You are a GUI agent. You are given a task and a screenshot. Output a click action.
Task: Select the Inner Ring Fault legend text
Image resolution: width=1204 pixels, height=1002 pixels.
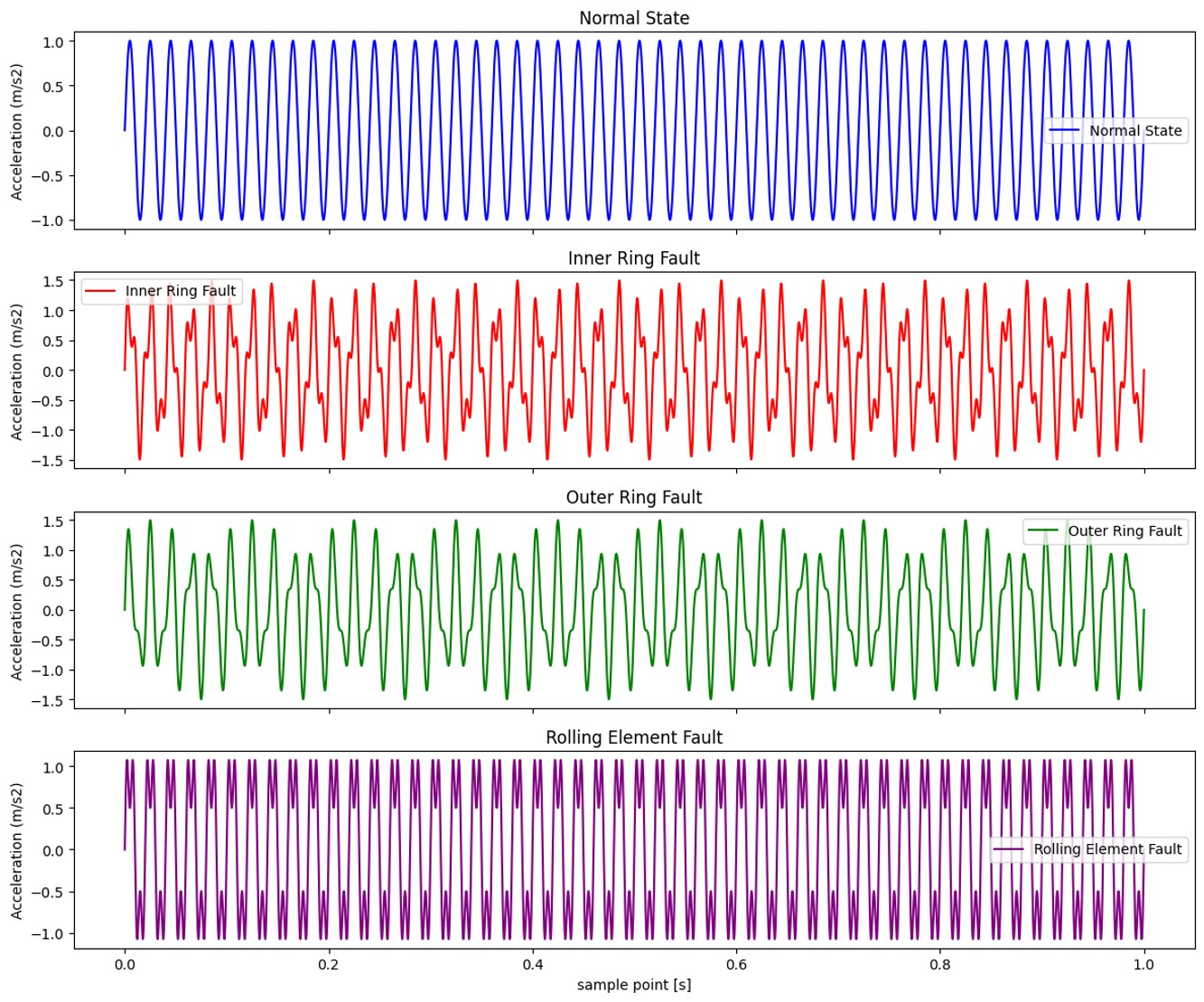click(x=180, y=291)
